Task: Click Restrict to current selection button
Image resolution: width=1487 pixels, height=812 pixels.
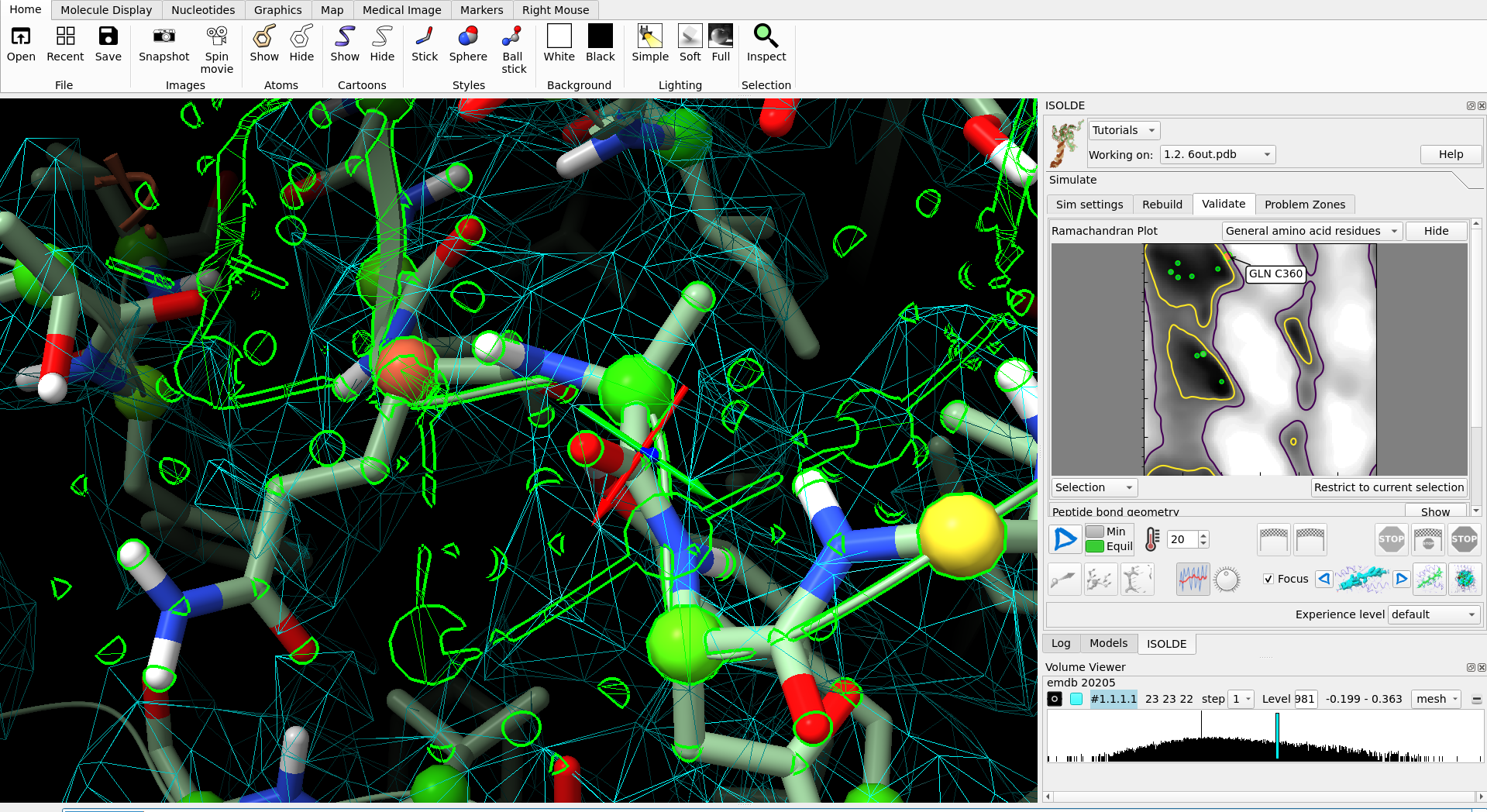Action: click(x=1389, y=487)
